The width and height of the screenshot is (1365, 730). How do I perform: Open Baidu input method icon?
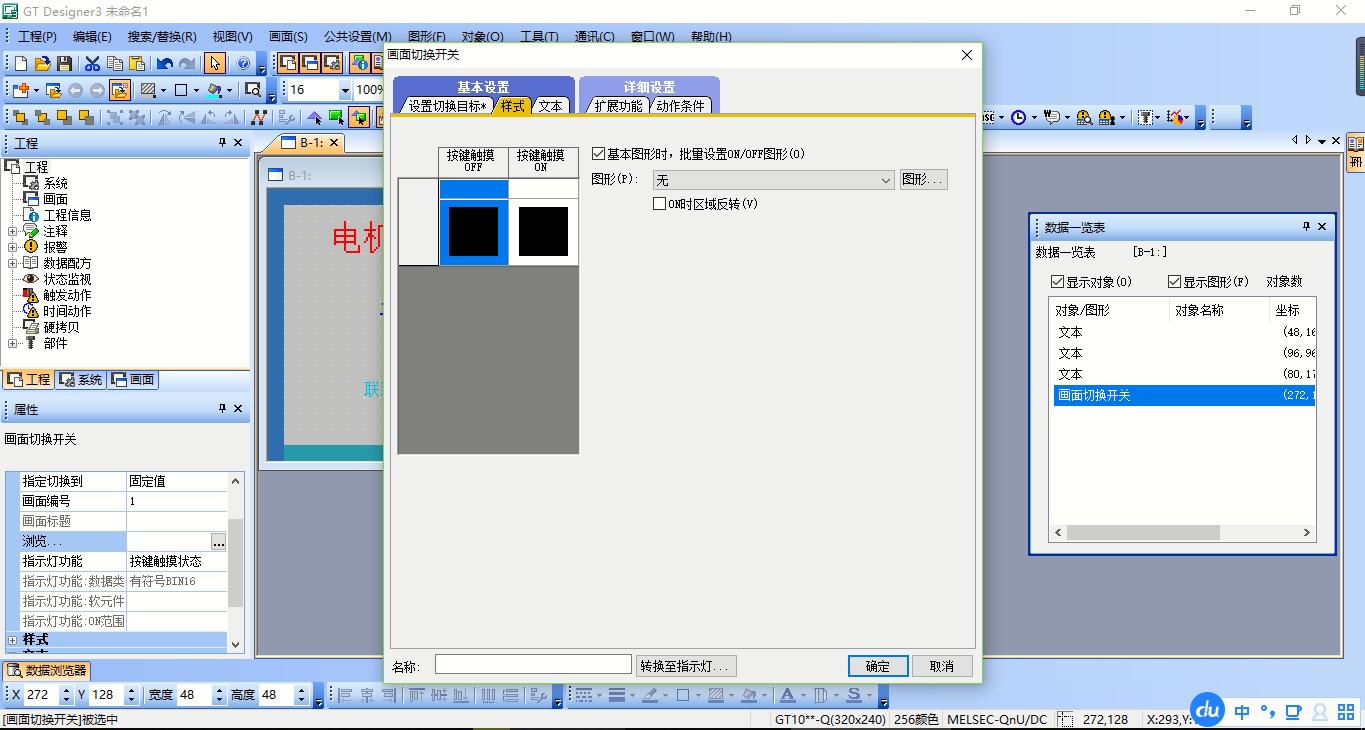point(1209,711)
